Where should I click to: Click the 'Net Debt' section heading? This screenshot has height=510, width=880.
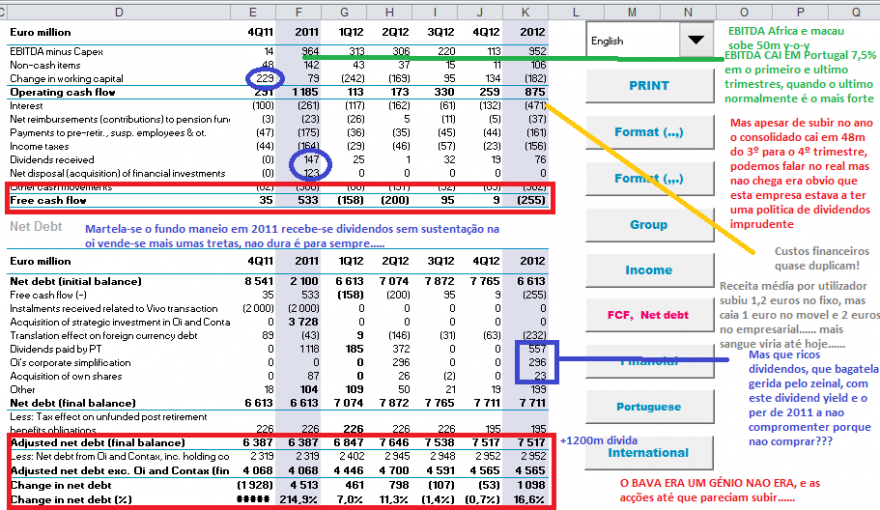[x=36, y=227]
